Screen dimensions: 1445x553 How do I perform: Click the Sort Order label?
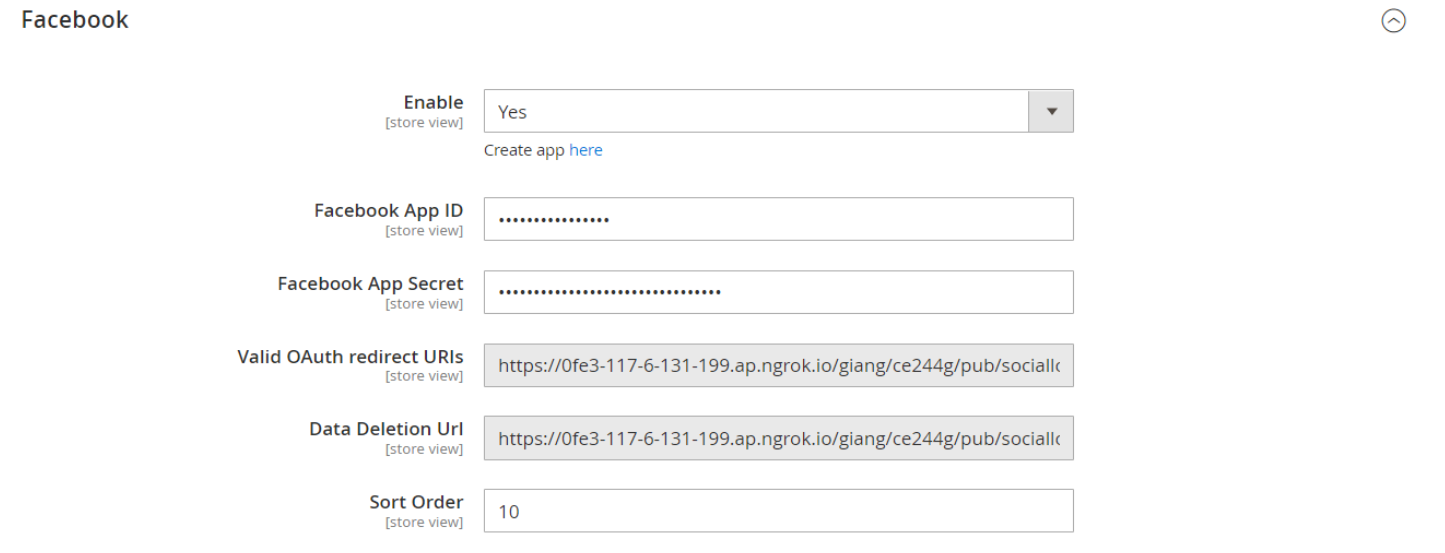pos(416,502)
